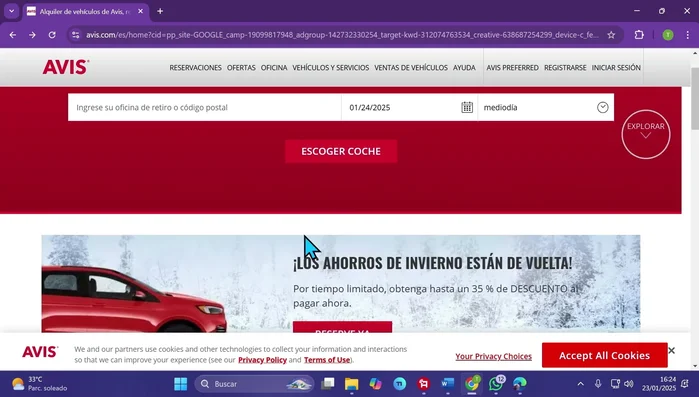Dismiss the cookie banner with X

671,351
